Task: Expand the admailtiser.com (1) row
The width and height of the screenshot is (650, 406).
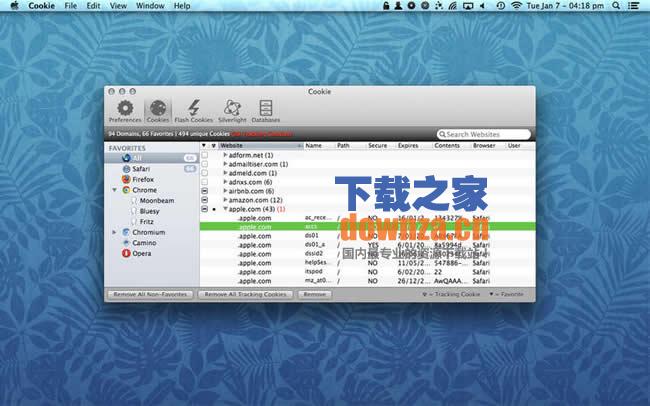Action: click(225, 164)
